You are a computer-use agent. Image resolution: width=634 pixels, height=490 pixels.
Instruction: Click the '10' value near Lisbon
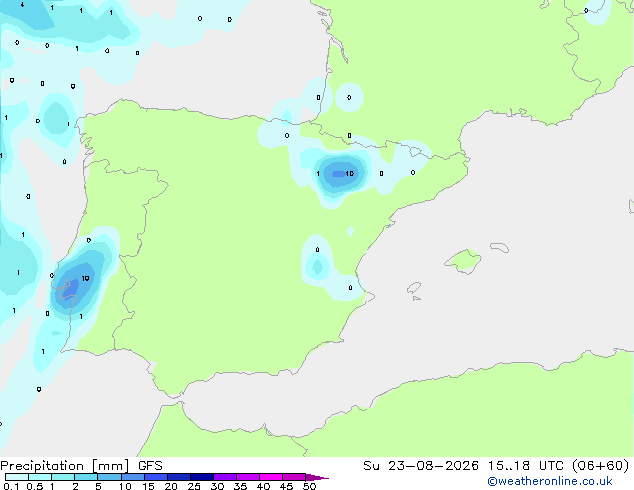pos(85,279)
